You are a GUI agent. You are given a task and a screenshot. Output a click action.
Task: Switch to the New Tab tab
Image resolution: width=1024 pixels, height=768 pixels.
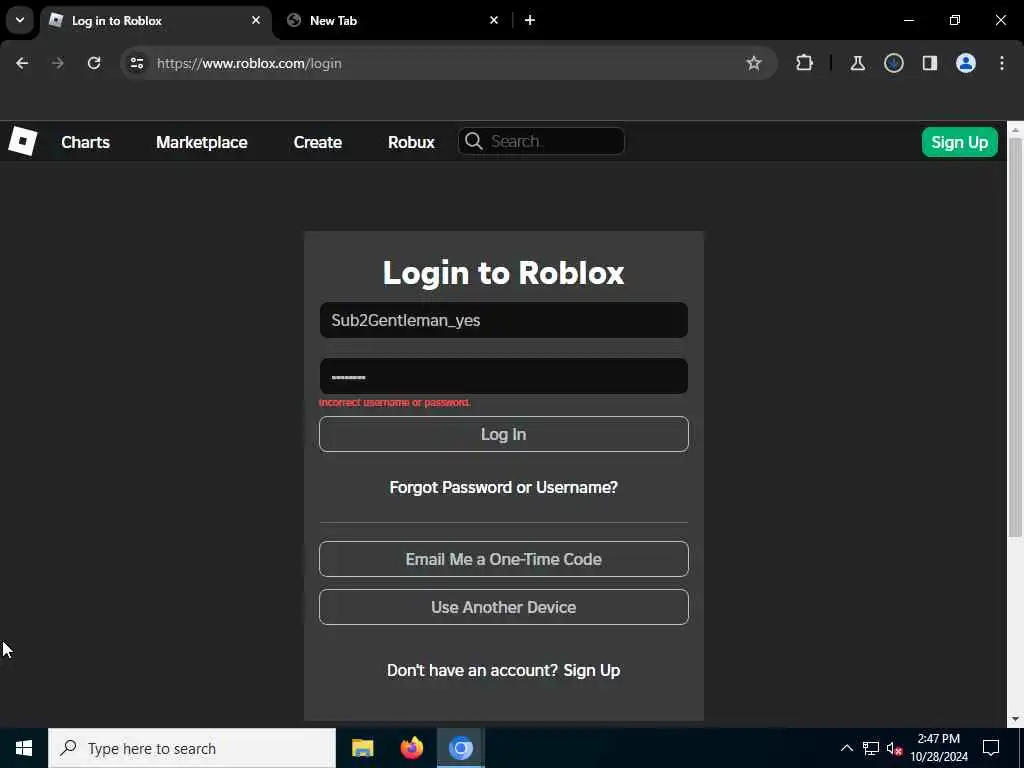(x=394, y=20)
